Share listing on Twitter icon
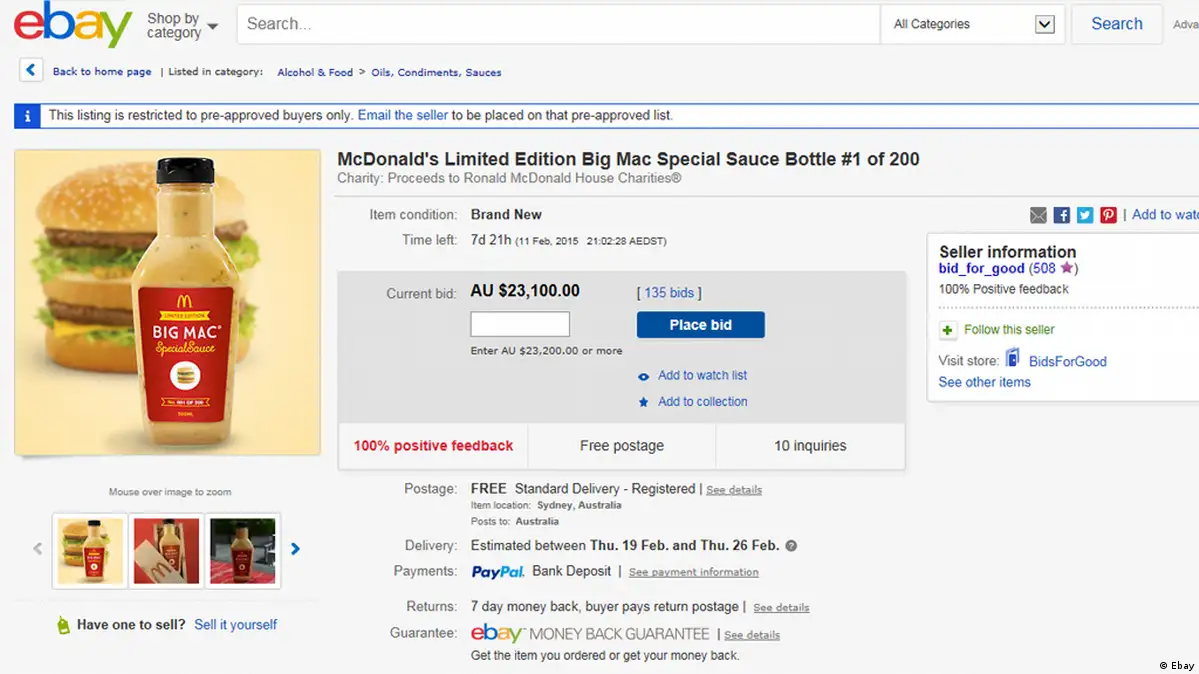Viewport: 1199px width, 674px height. pos(1085,215)
